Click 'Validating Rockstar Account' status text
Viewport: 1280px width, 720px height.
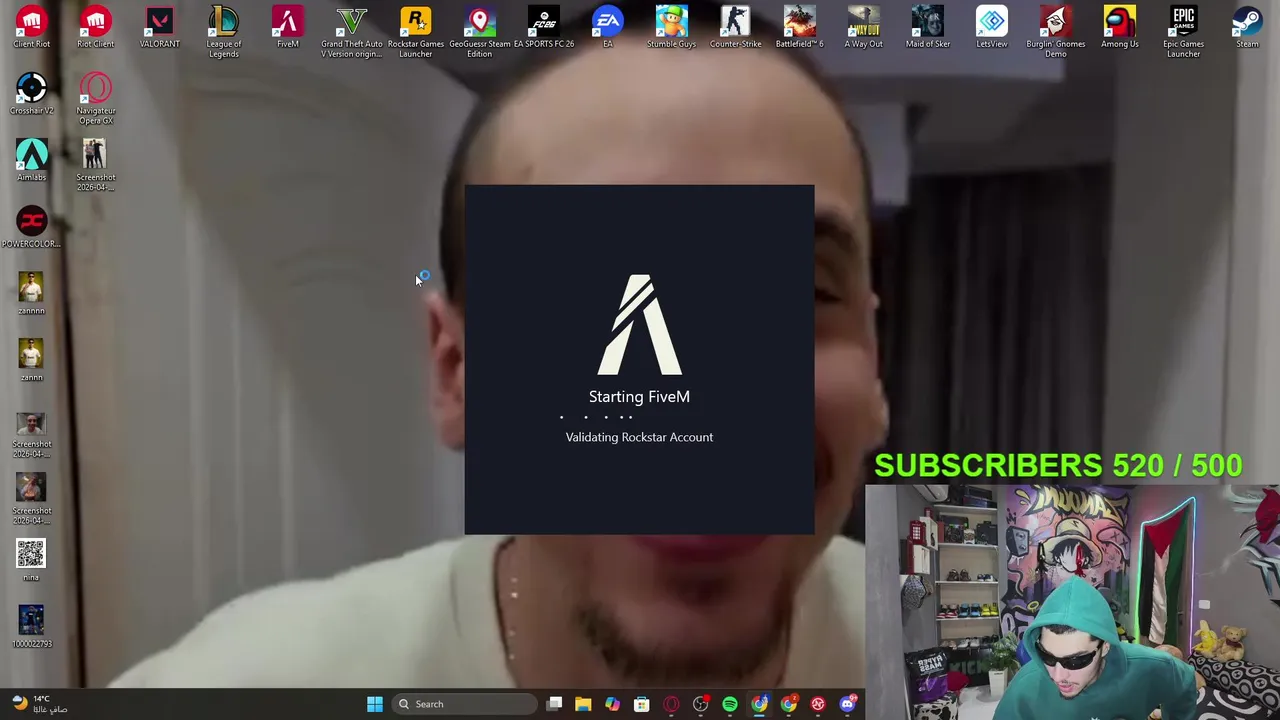point(639,437)
